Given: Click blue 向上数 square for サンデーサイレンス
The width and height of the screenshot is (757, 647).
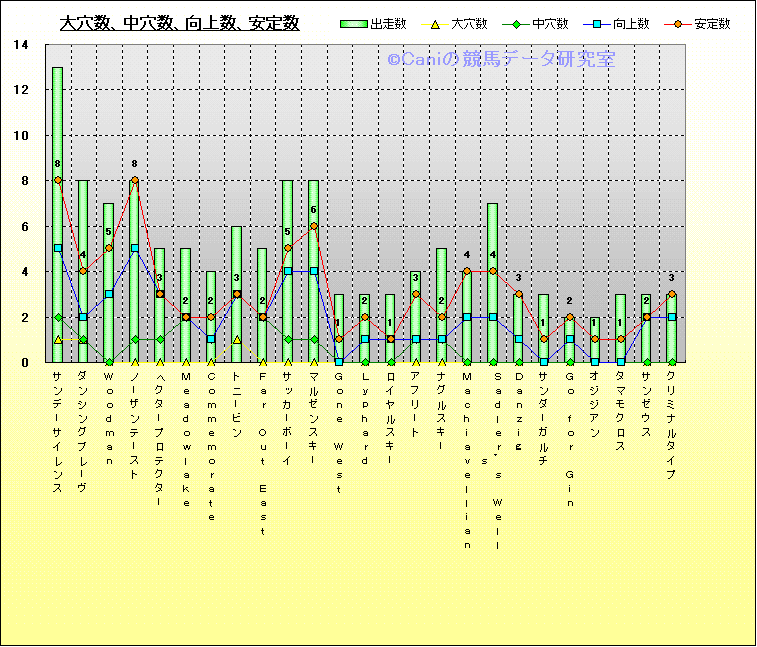Looking at the screenshot, I should pyautogui.click(x=58, y=248).
